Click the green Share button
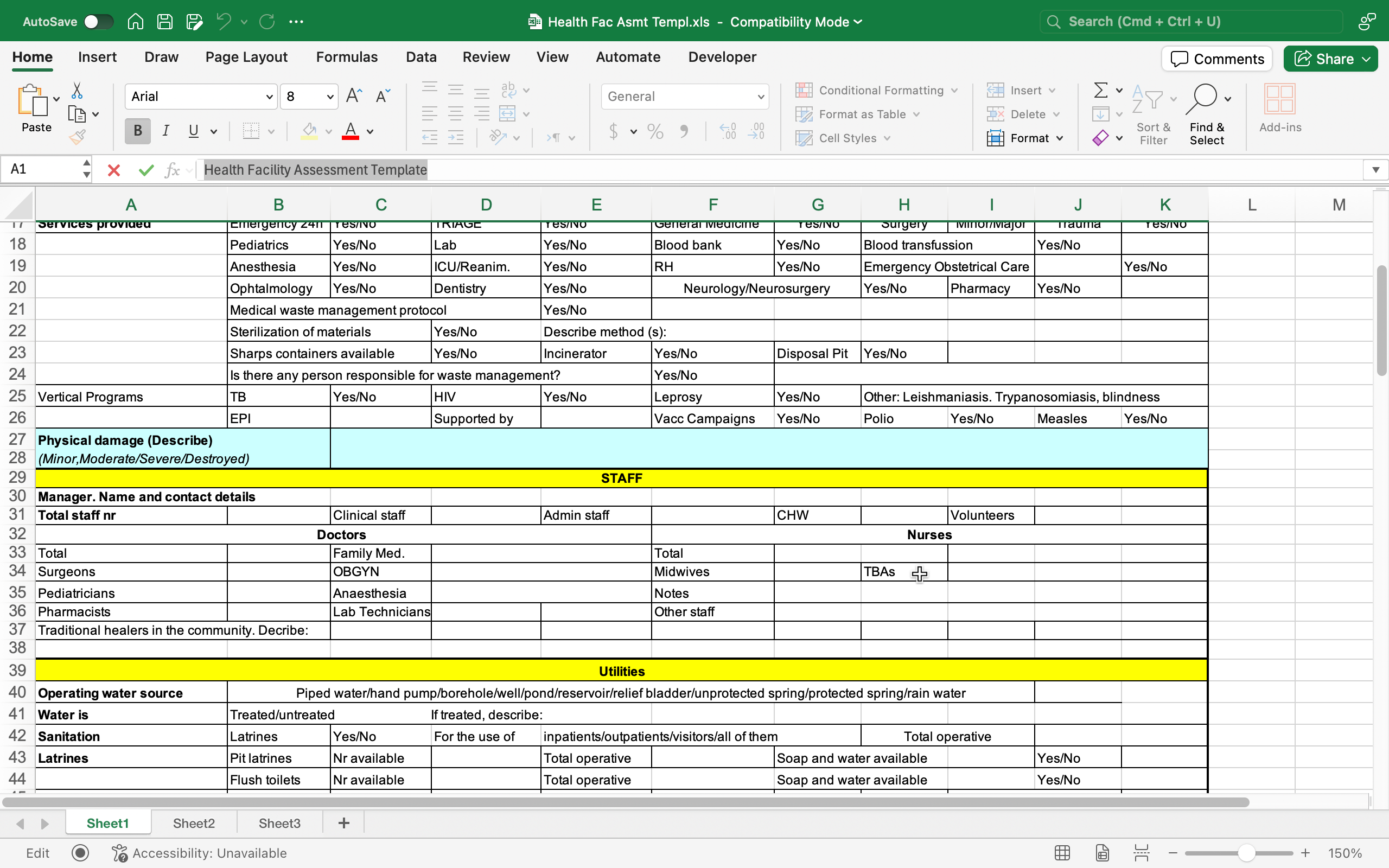1389x868 pixels. [x=1330, y=59]
